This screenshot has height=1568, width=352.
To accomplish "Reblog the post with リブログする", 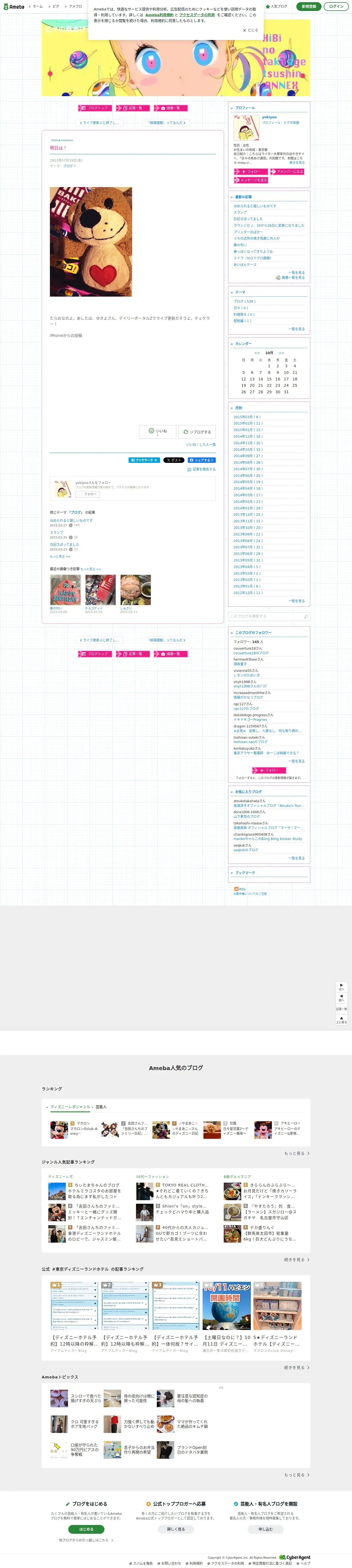I will (x=197, y=432).
